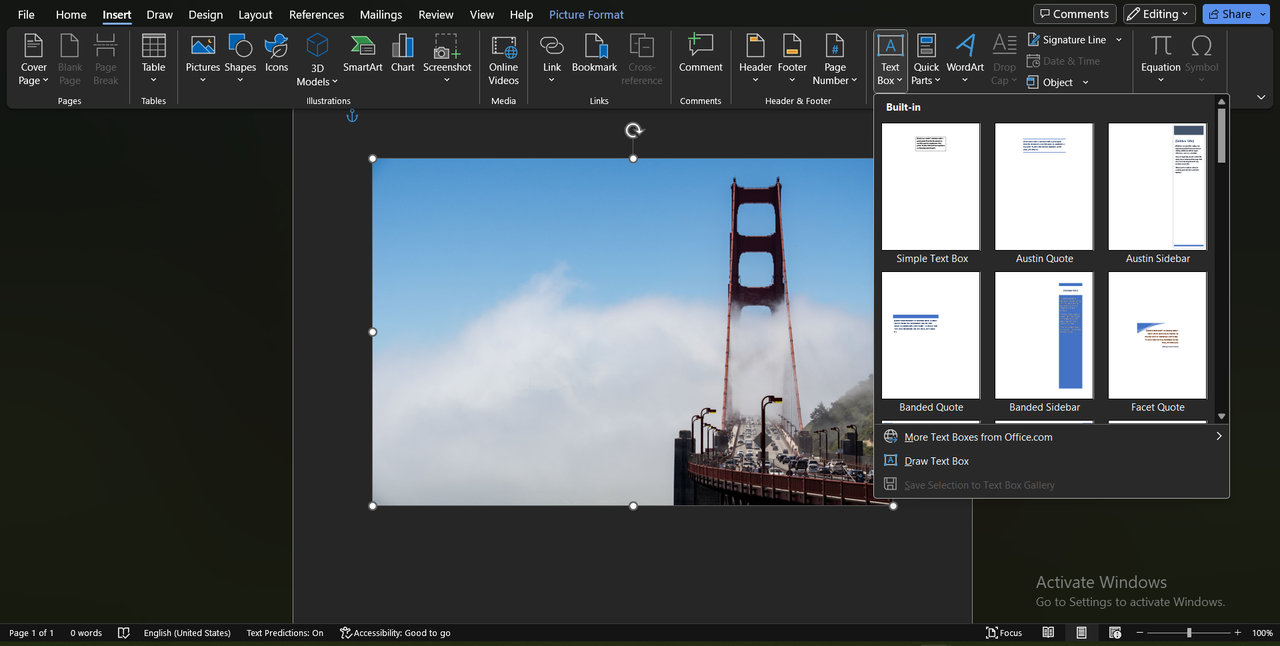Click the zoom in plus button
1280x646 pixels.
pos(1238,633)
